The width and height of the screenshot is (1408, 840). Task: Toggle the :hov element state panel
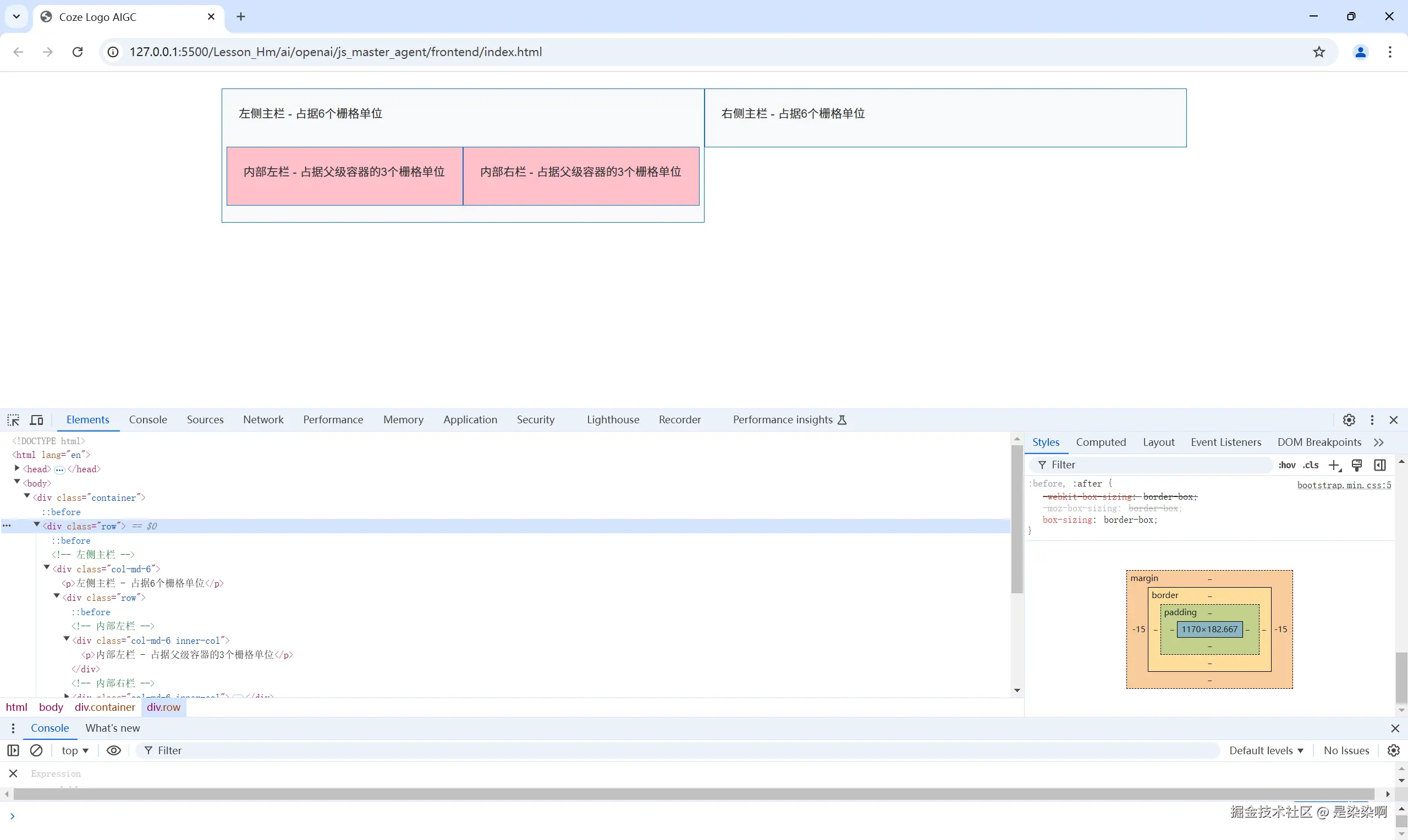coord(1287,465)
